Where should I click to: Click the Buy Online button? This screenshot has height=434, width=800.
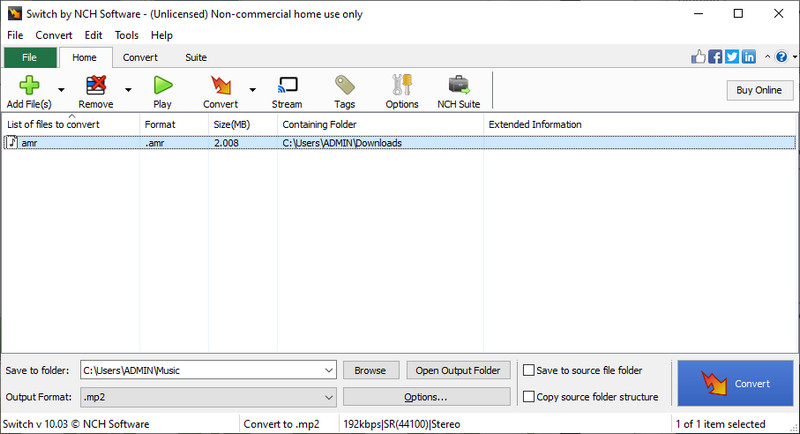(x=759, y=90)
